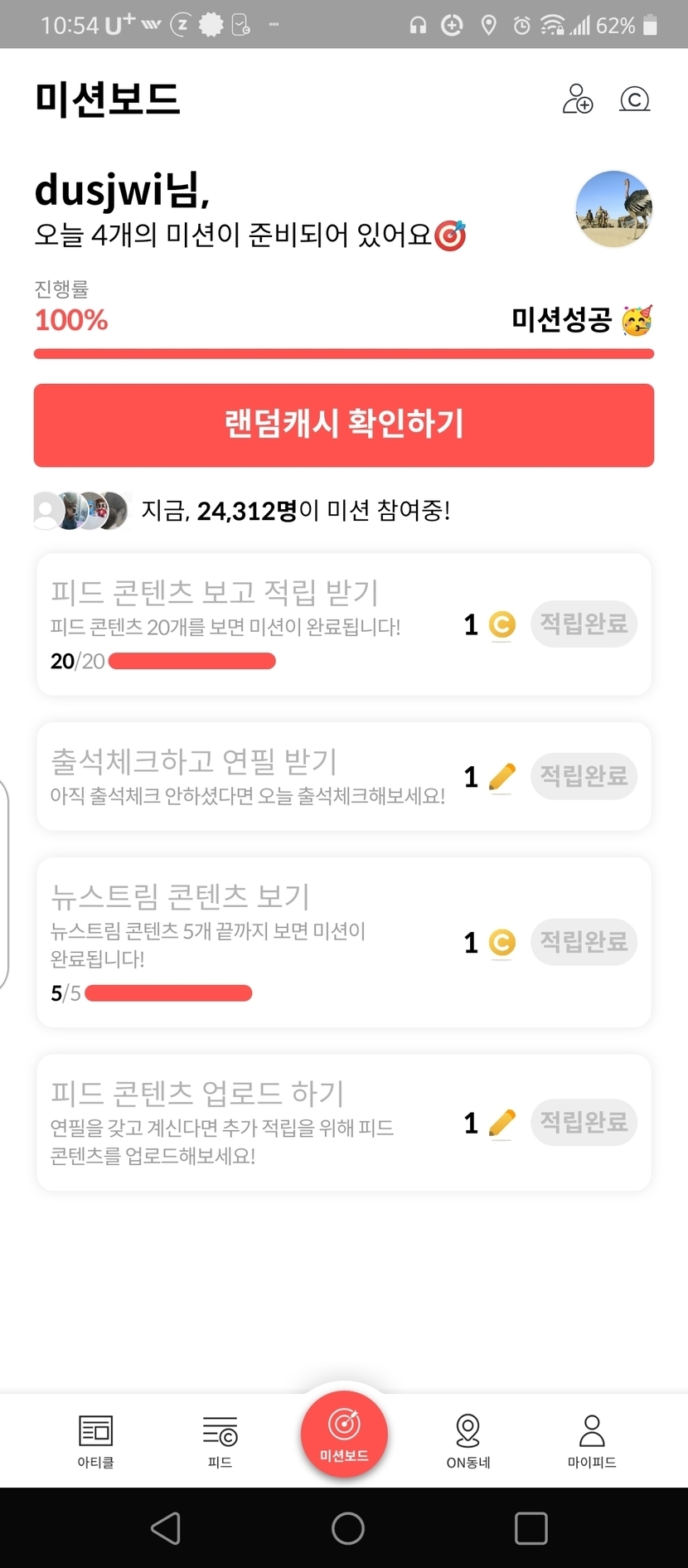The width and height of the screenshot is (688, 1568).
Task: Tap 적립완료 for 피드 콘텐츠 업로드 하기
Action: [x=584, y=1123]
